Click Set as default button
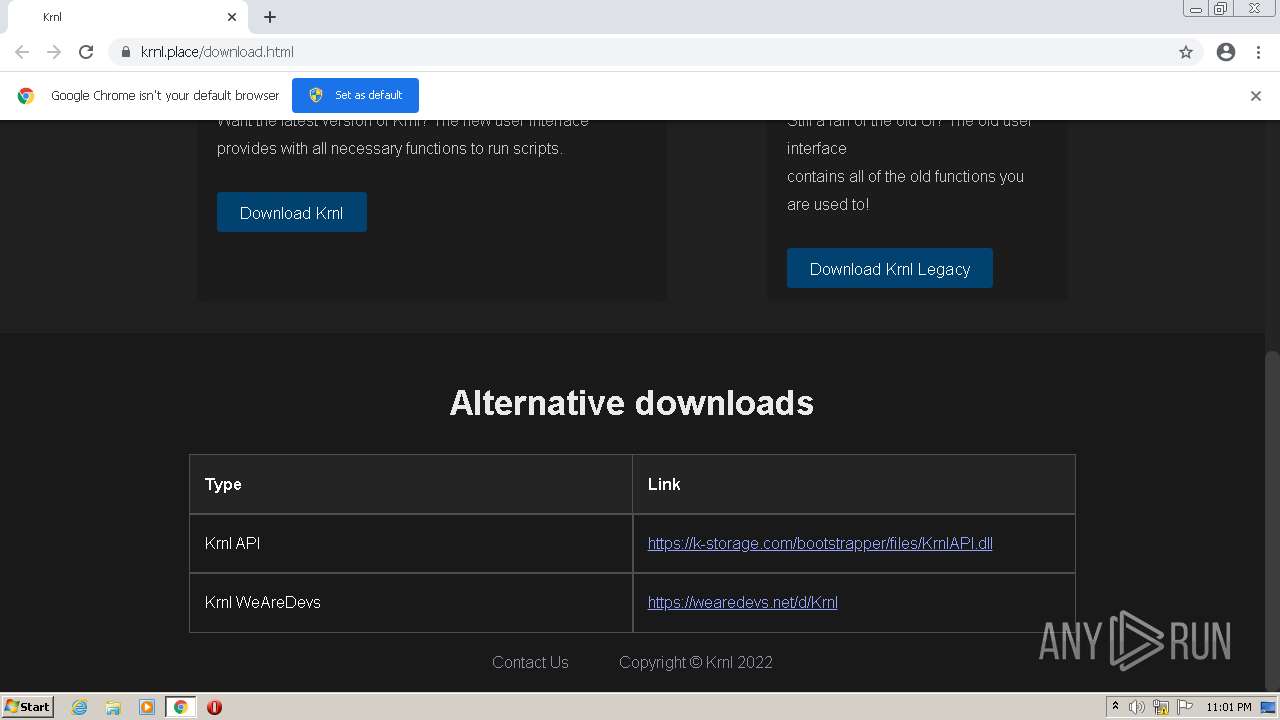 (355, 95)
